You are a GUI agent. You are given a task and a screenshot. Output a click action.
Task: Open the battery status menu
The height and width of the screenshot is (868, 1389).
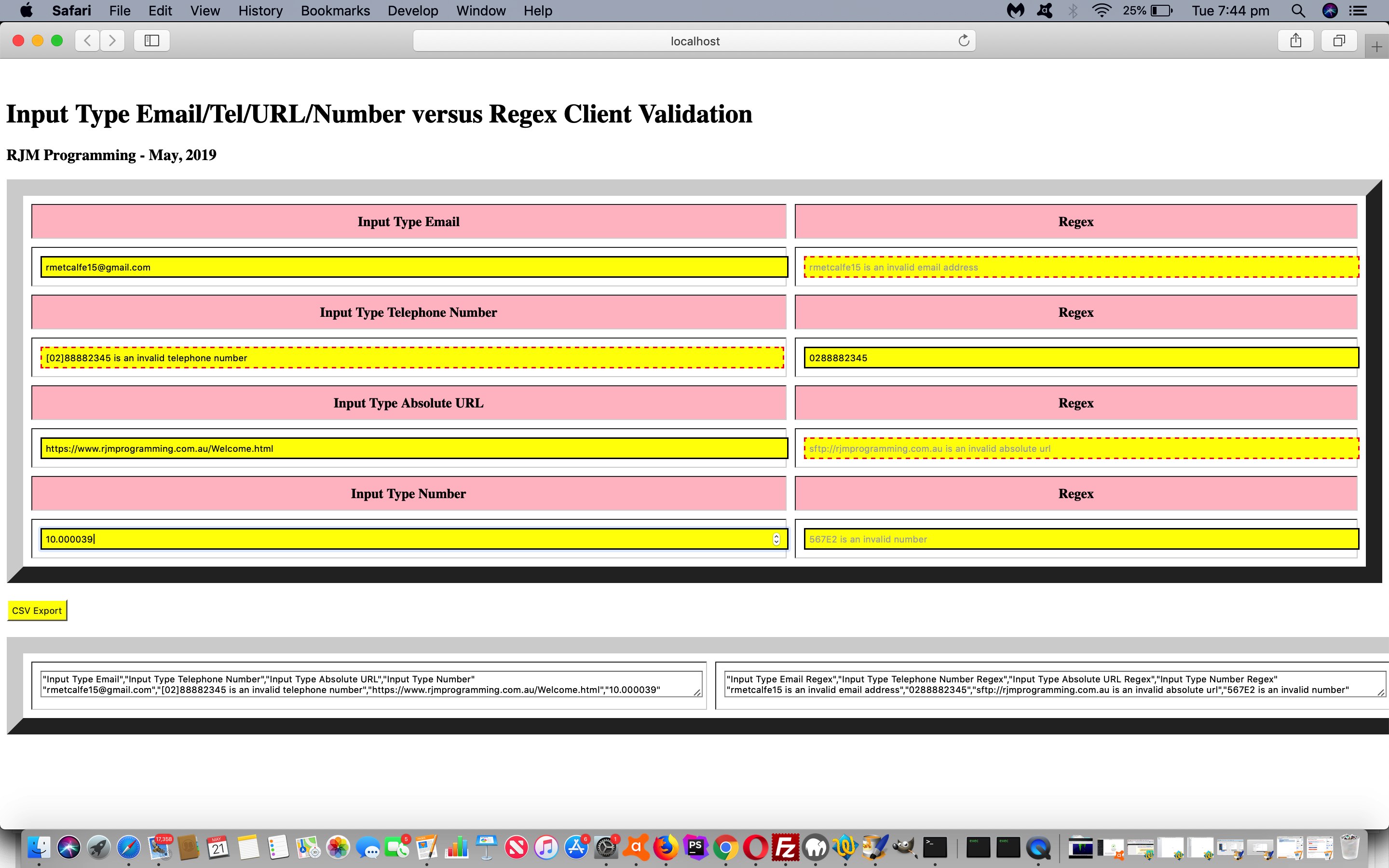pos(1161,10)
